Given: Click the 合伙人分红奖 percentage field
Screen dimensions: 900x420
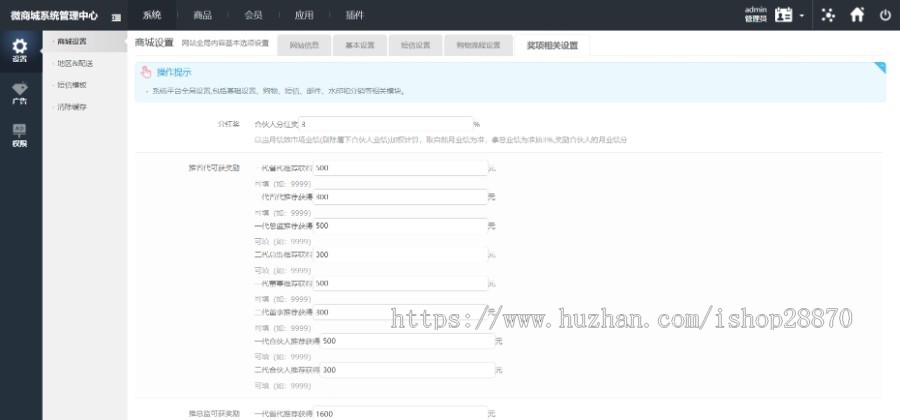Looking at the screenshot, I should [385, 124].
